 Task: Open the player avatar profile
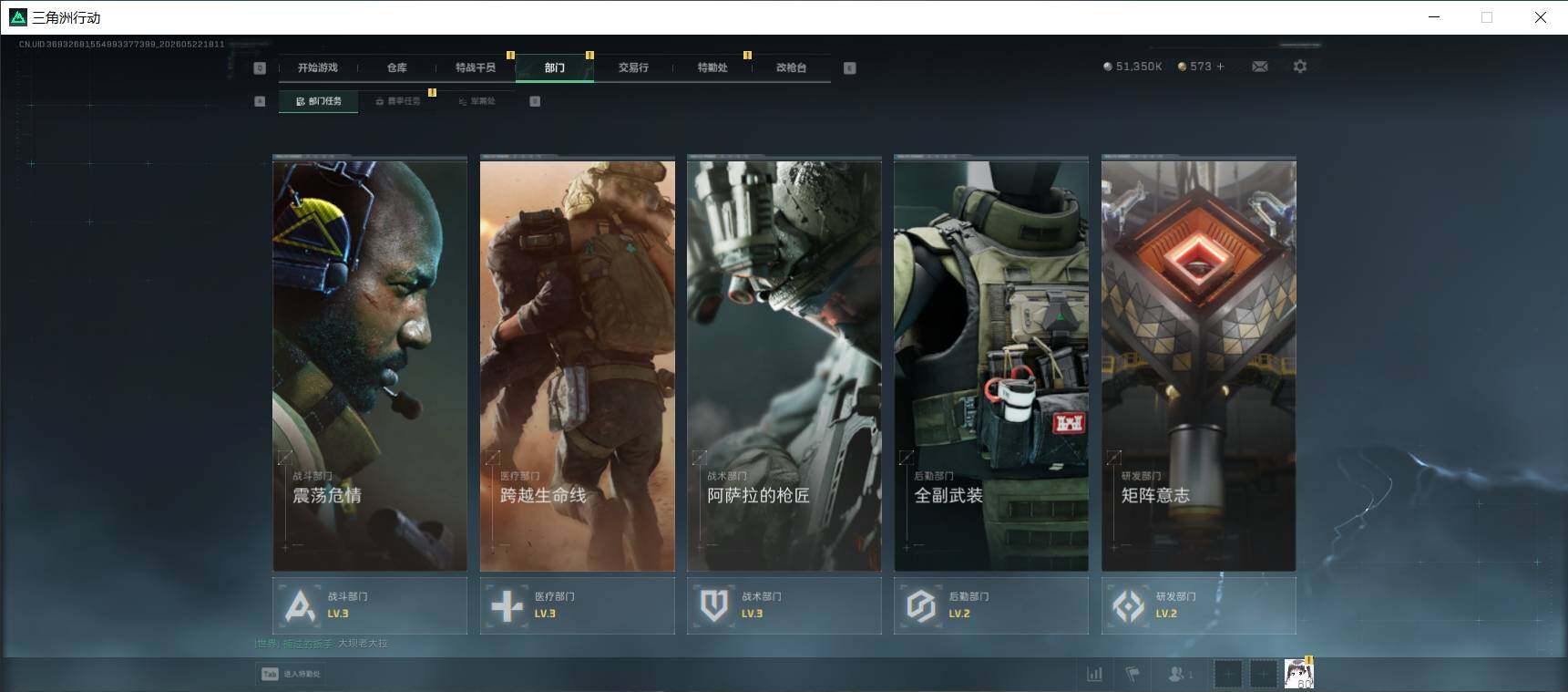pyautogui.click(x=1298, y=674)
